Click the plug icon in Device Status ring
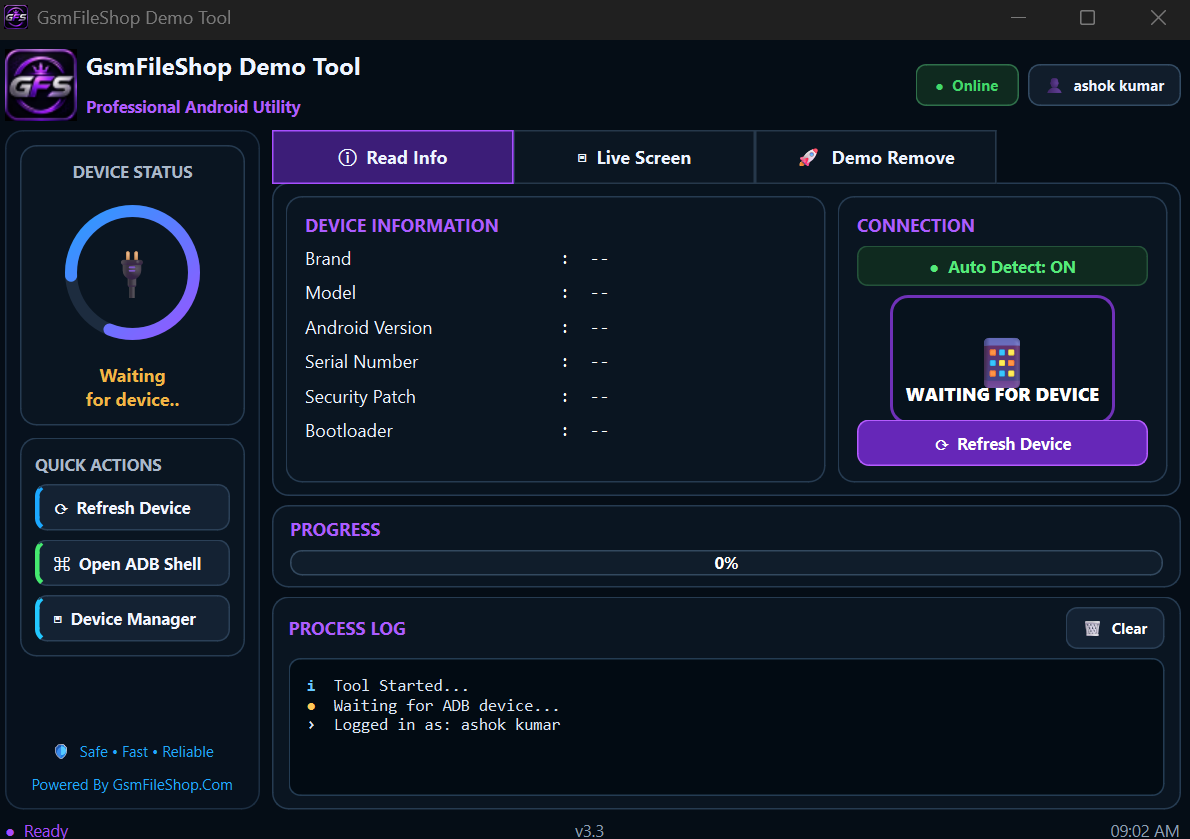 [132, 274]
